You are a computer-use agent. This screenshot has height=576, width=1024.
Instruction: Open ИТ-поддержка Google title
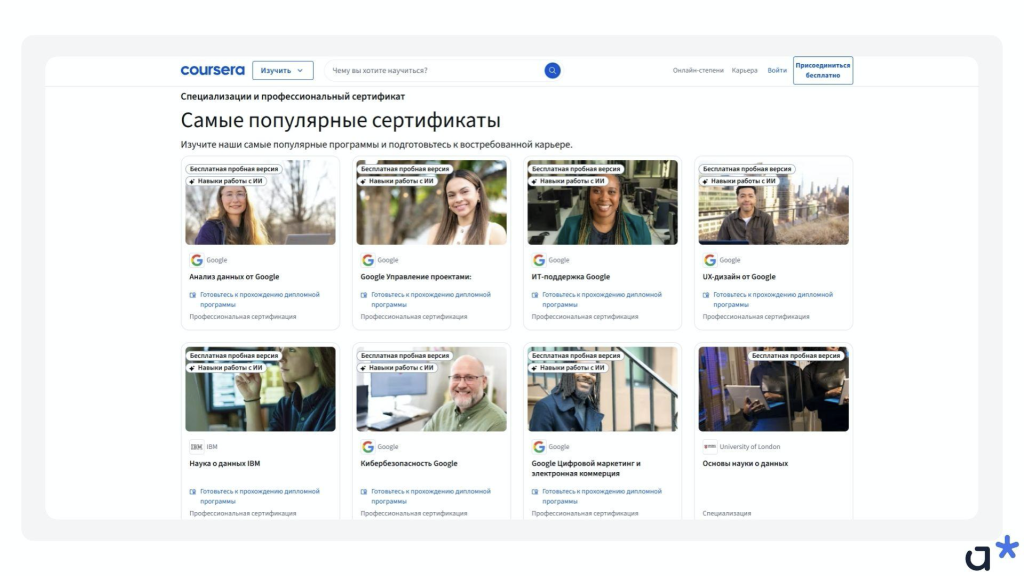[571, 277]
